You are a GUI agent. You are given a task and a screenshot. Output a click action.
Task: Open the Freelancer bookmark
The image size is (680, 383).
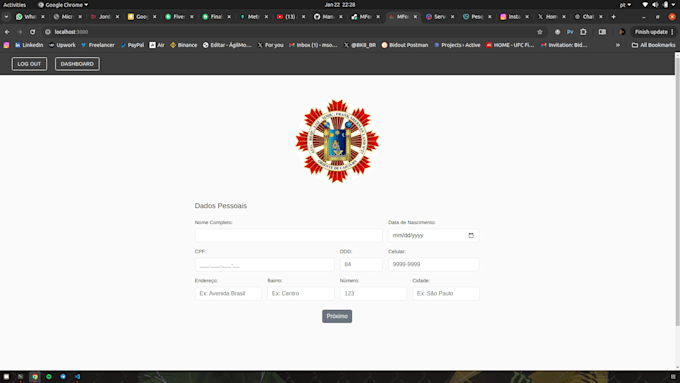tap(98, 45)
